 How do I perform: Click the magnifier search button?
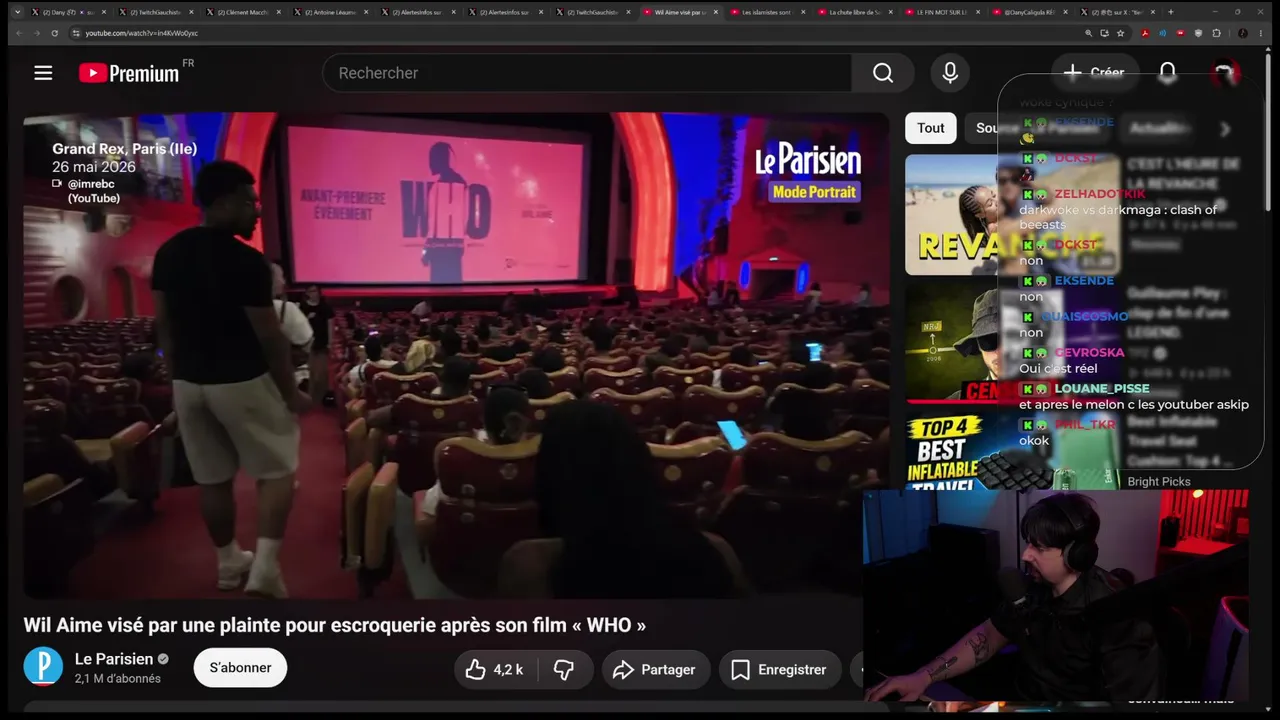(x=882, y=73)
